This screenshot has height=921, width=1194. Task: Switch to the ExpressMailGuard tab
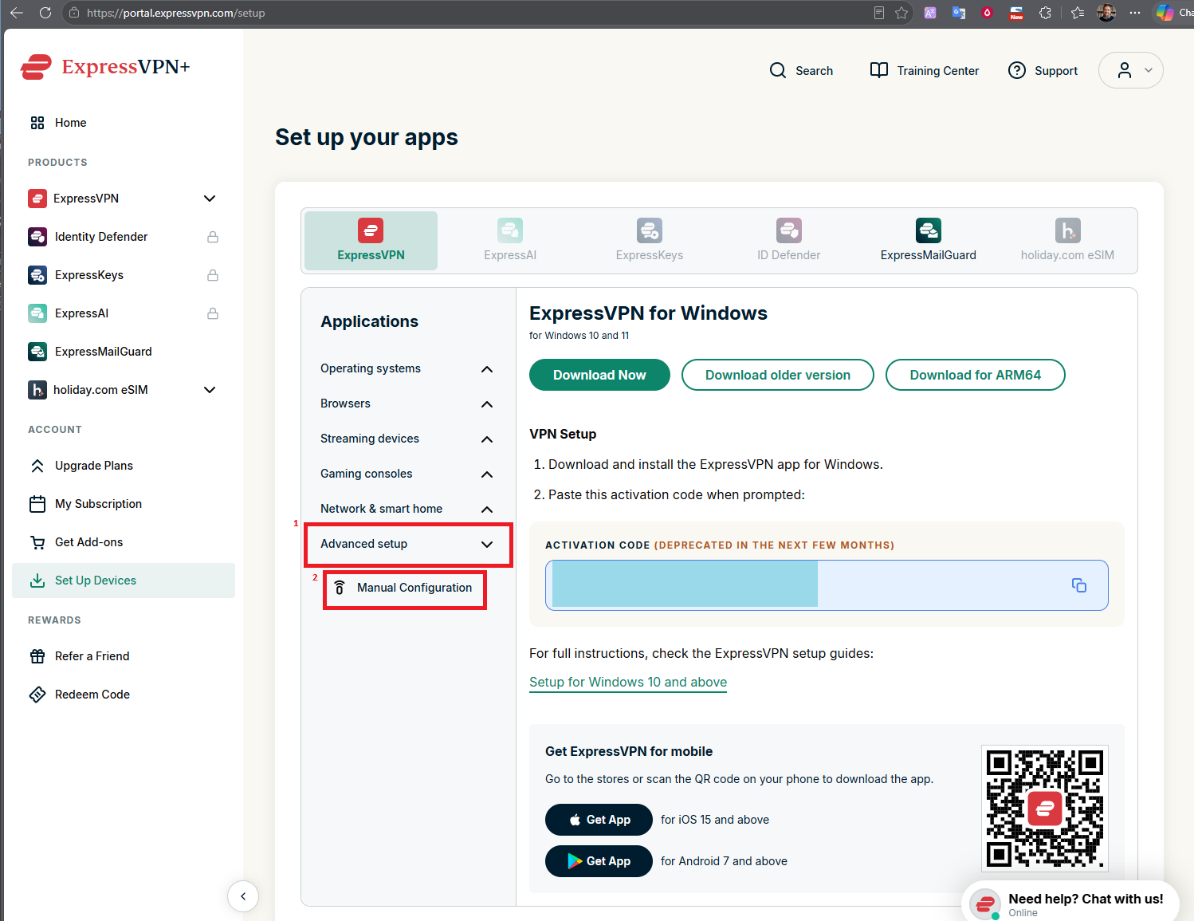[x=928, y=241]
